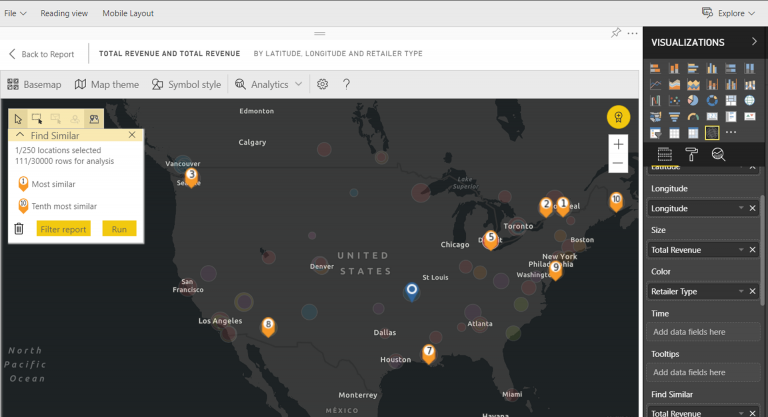Viewport: 768px width, 417px height.
Task: Zoom out on the map
Action: (x=618, y=163)
